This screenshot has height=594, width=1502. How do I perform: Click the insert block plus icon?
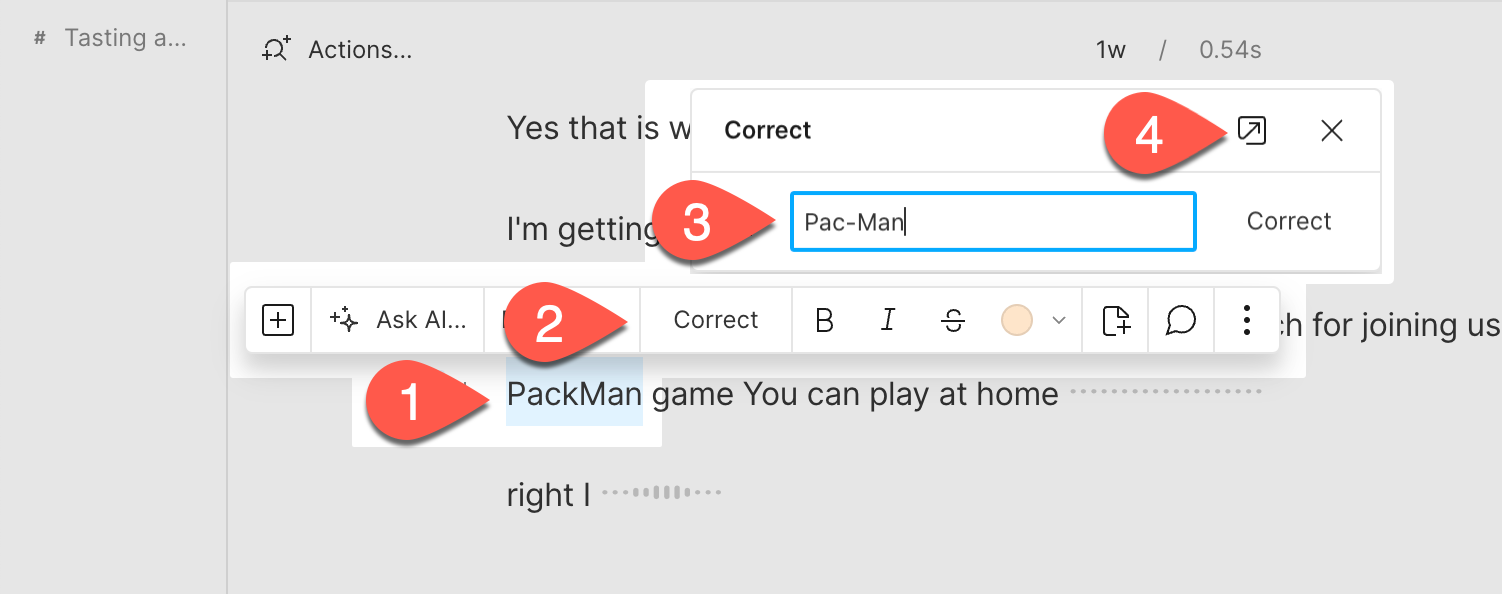click(x=280, y=319)
